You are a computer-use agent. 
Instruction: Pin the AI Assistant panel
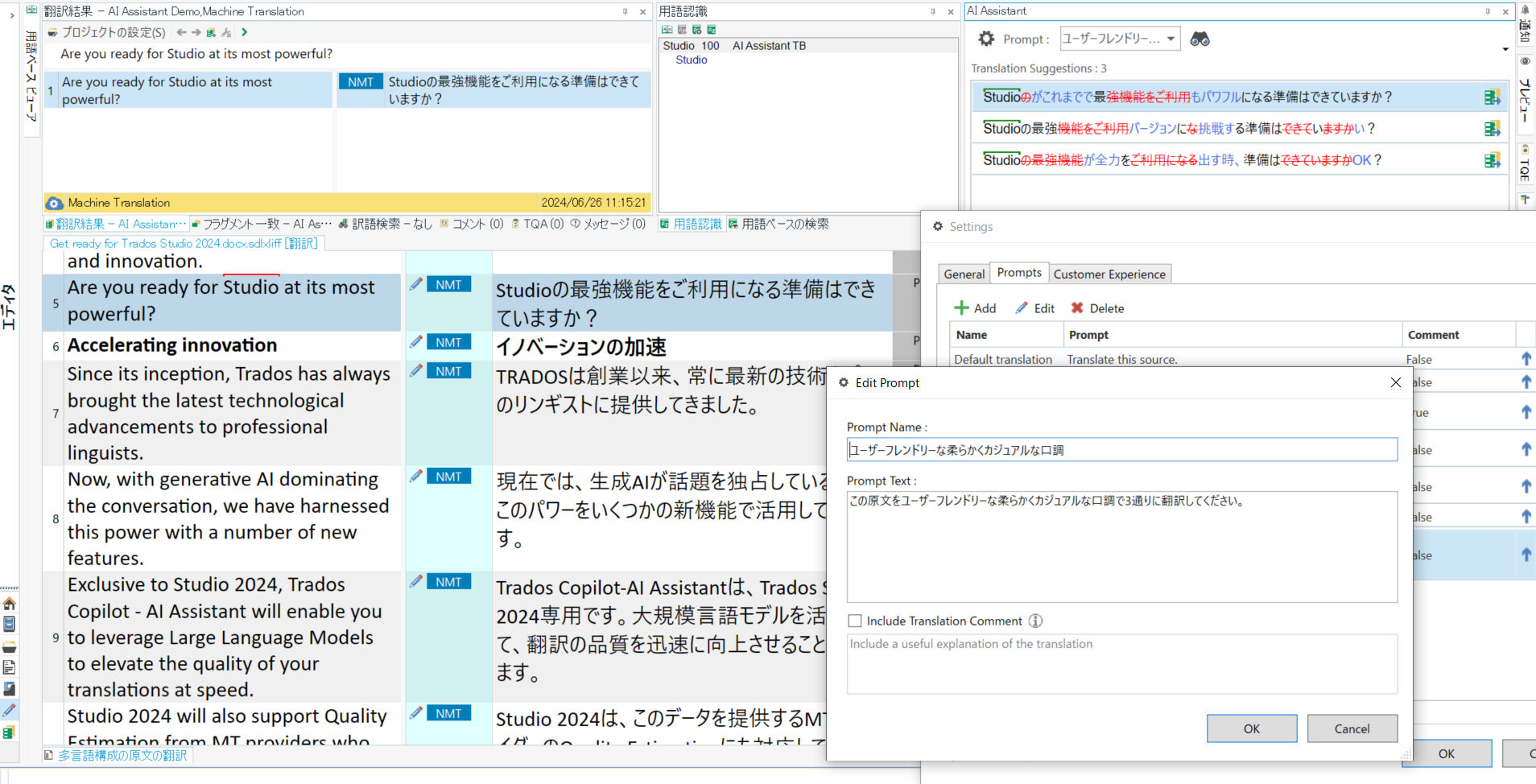click(x=1488, y=11)
